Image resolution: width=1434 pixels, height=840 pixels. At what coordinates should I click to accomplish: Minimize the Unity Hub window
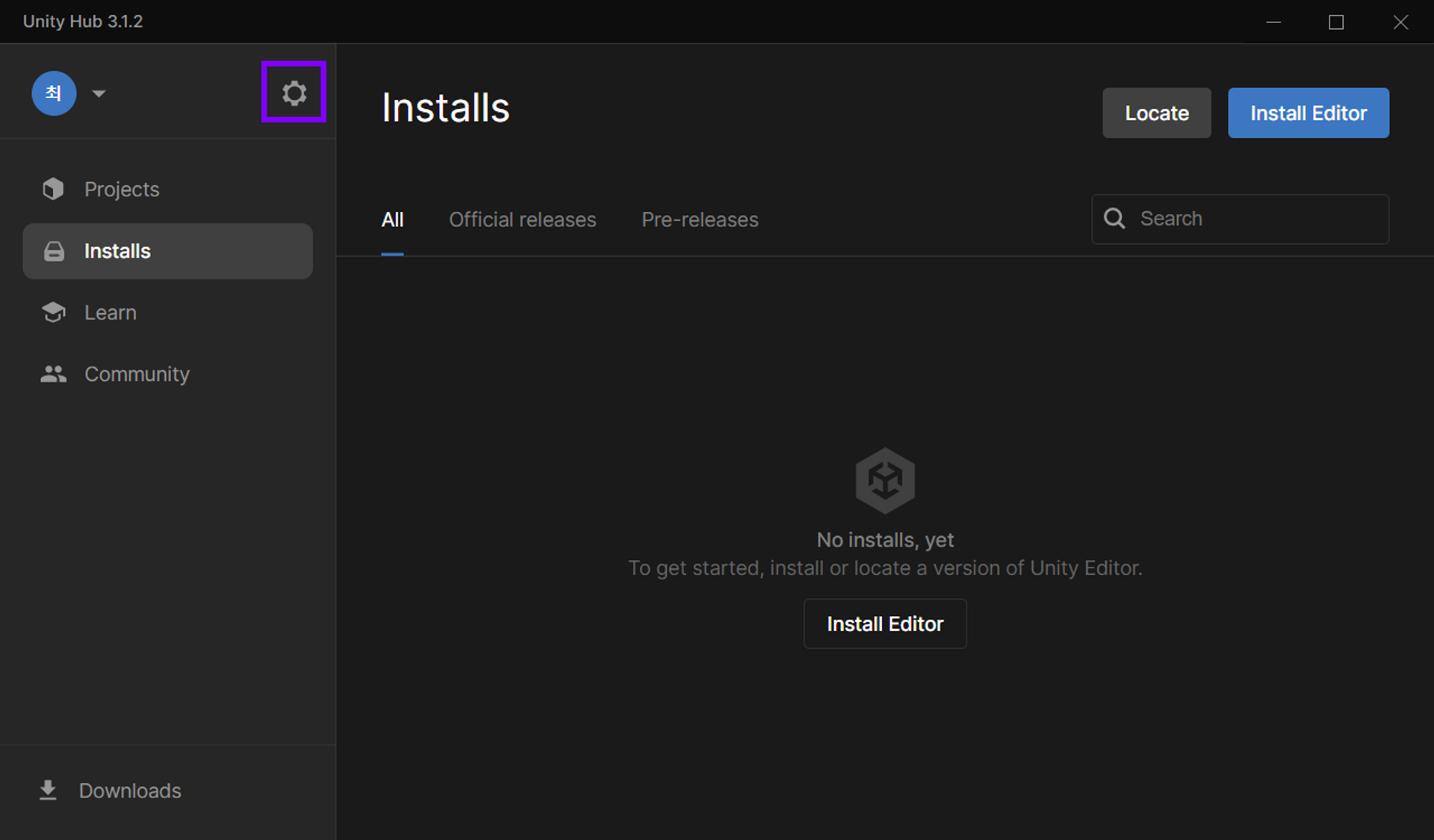1273,22
